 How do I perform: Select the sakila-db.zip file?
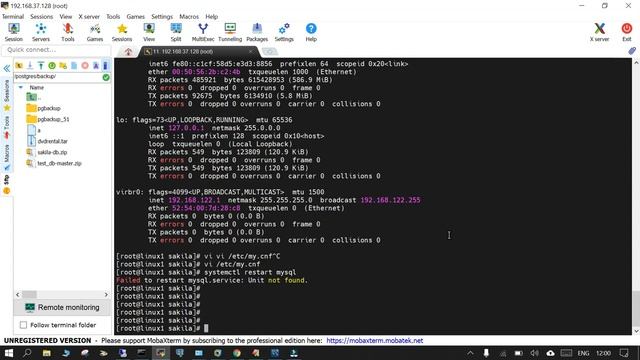(47, 152)
